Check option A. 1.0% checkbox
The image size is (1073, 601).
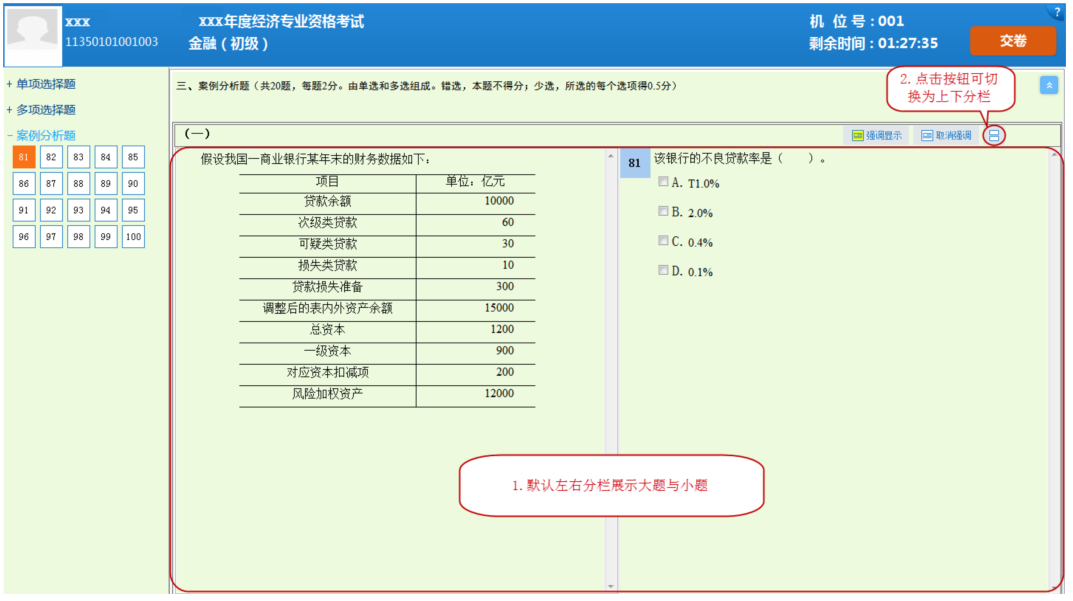[663, 182]
